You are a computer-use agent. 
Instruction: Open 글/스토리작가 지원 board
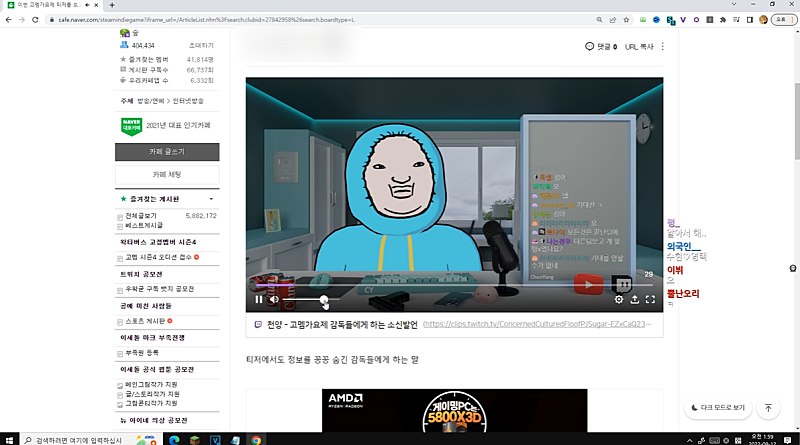tap(152, 394)
